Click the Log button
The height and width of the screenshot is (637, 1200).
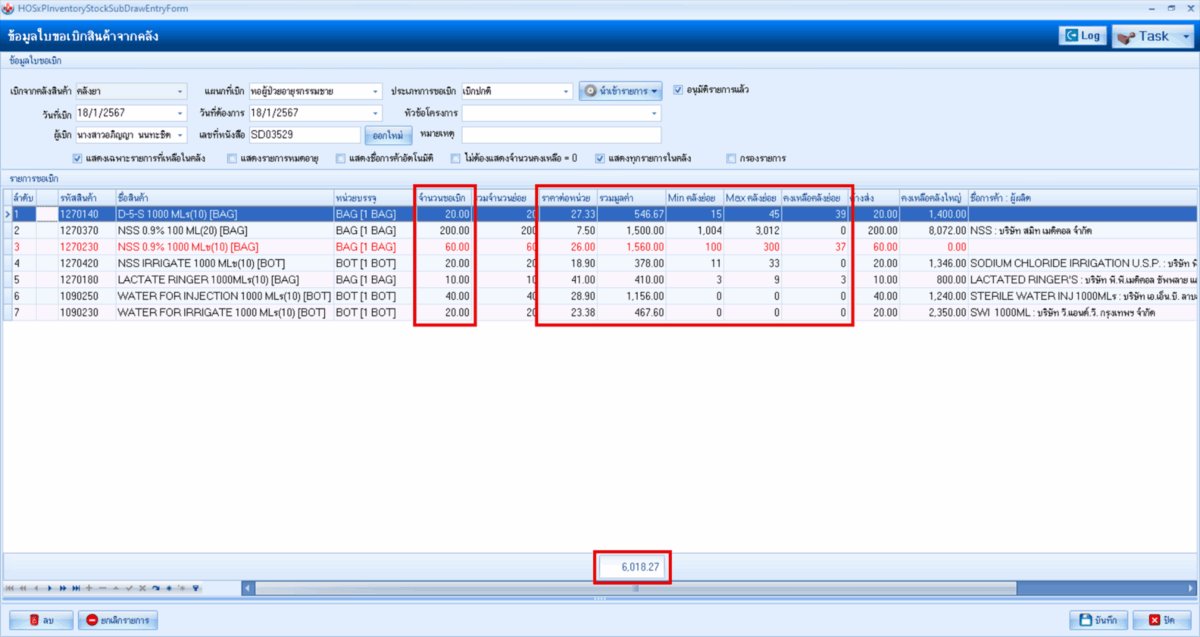tap(1082, 36)
